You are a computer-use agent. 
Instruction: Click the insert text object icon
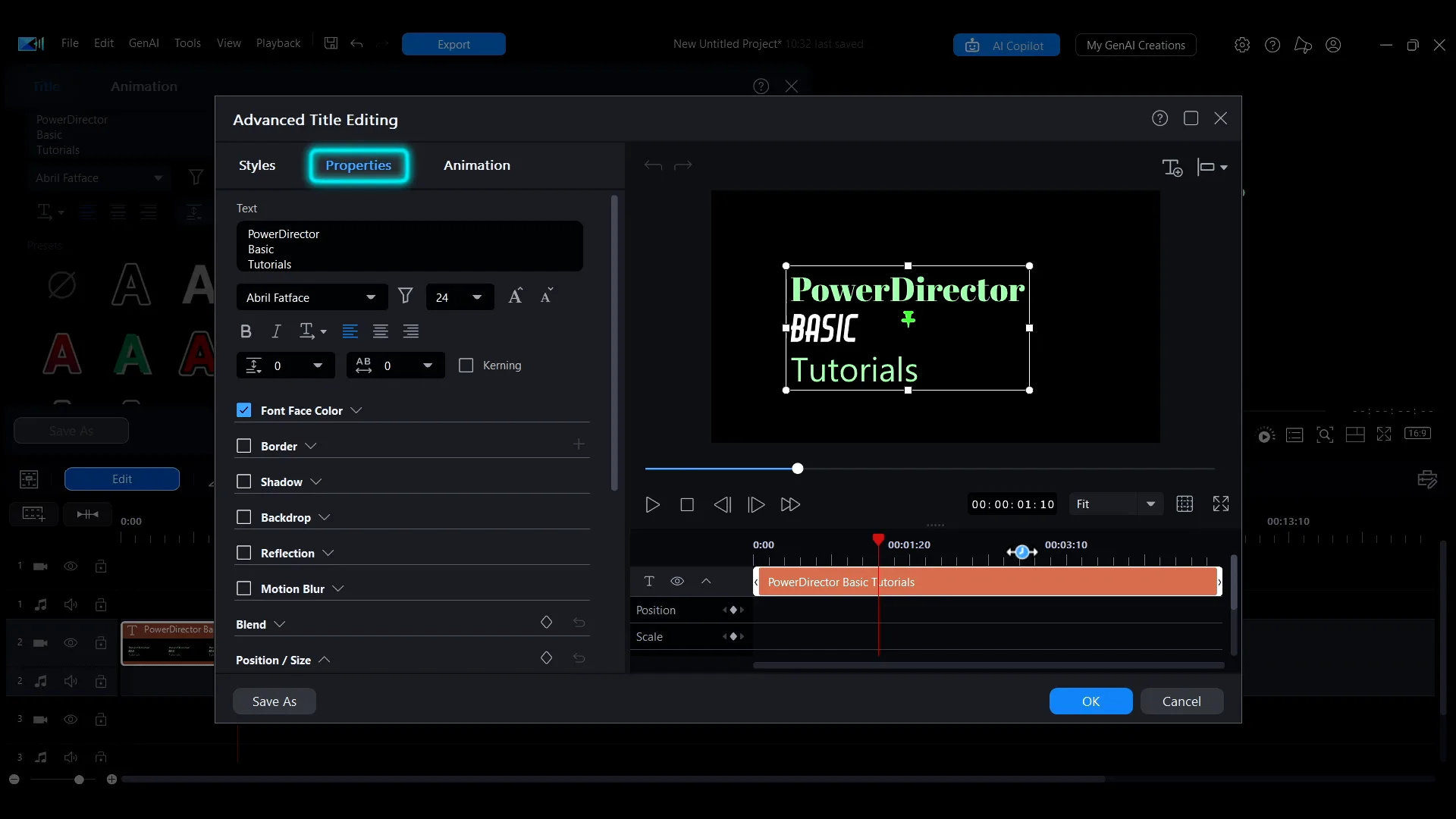coord(1172,168)
